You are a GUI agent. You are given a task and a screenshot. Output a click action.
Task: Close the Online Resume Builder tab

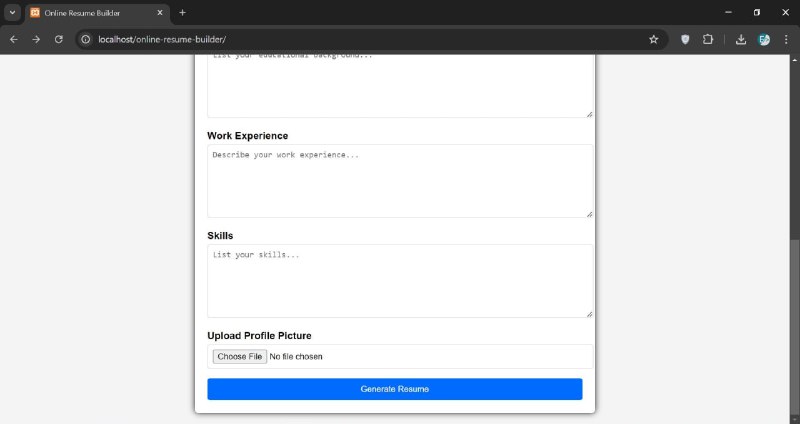point(160,13)
